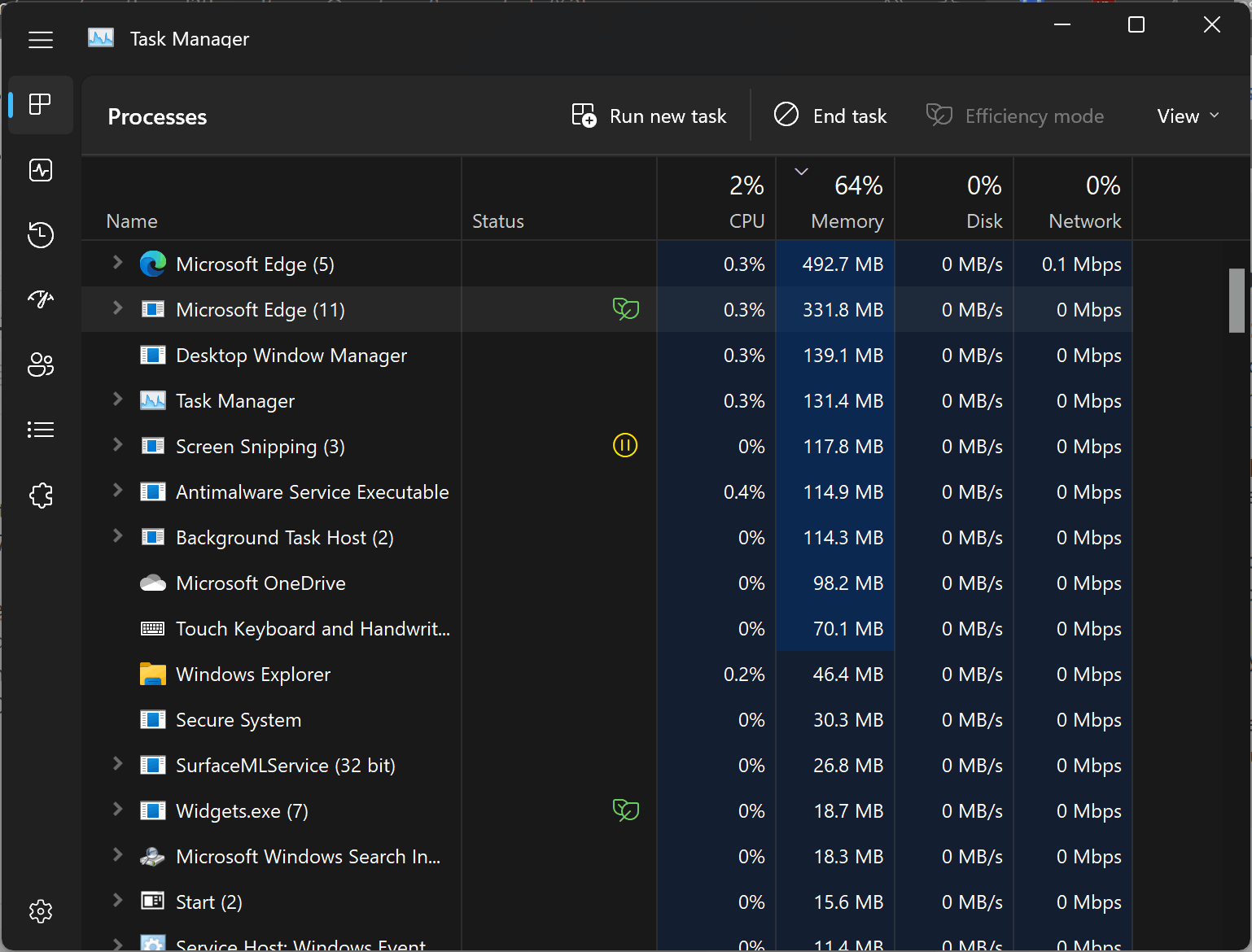Click efficiency leaf icon on Microsoft Edge (11)

coord(625,309)
